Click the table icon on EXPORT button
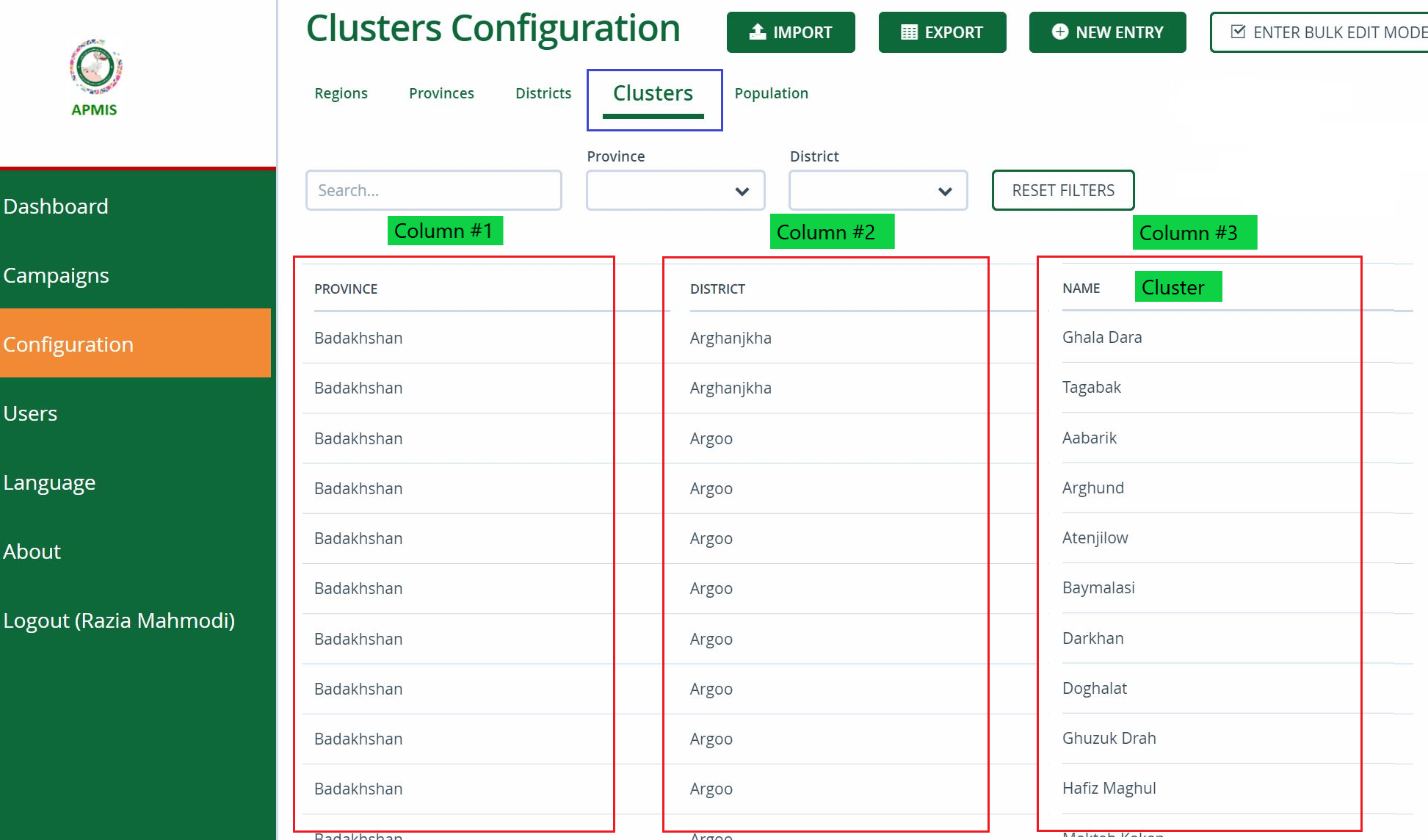This screenshot has height=840, width=1428. coord(909,32)
